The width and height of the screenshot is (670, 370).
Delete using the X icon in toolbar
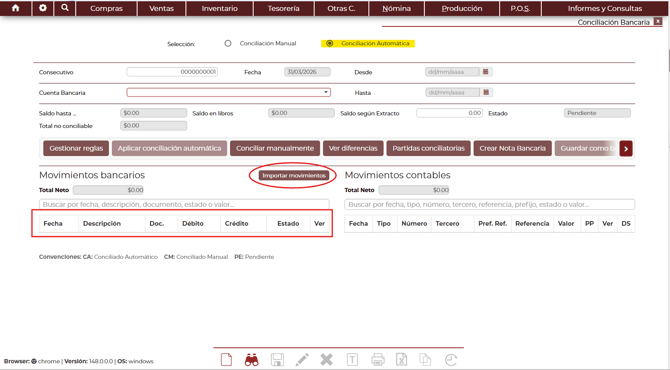326,360
